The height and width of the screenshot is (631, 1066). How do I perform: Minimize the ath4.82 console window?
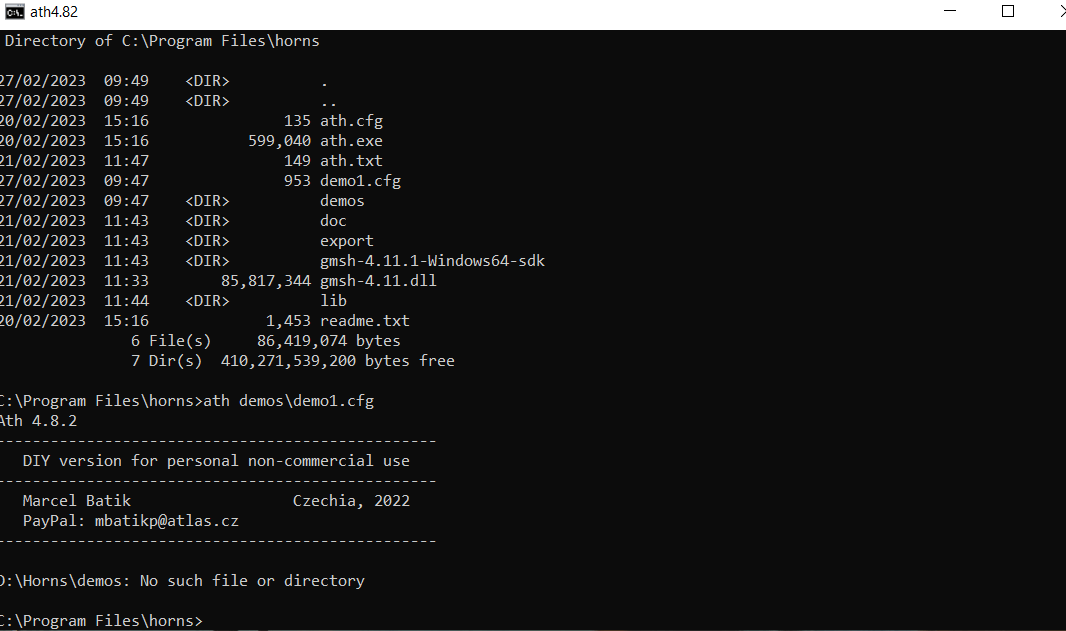(950, 11)
